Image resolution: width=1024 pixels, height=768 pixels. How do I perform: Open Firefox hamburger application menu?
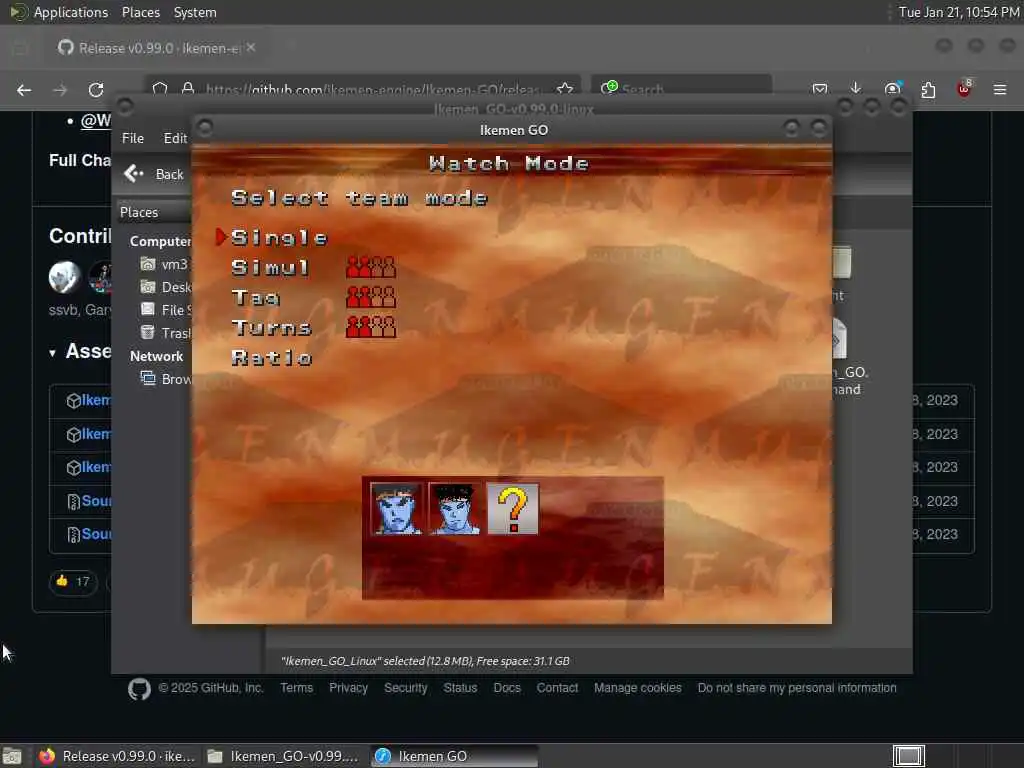[1000, 89]
